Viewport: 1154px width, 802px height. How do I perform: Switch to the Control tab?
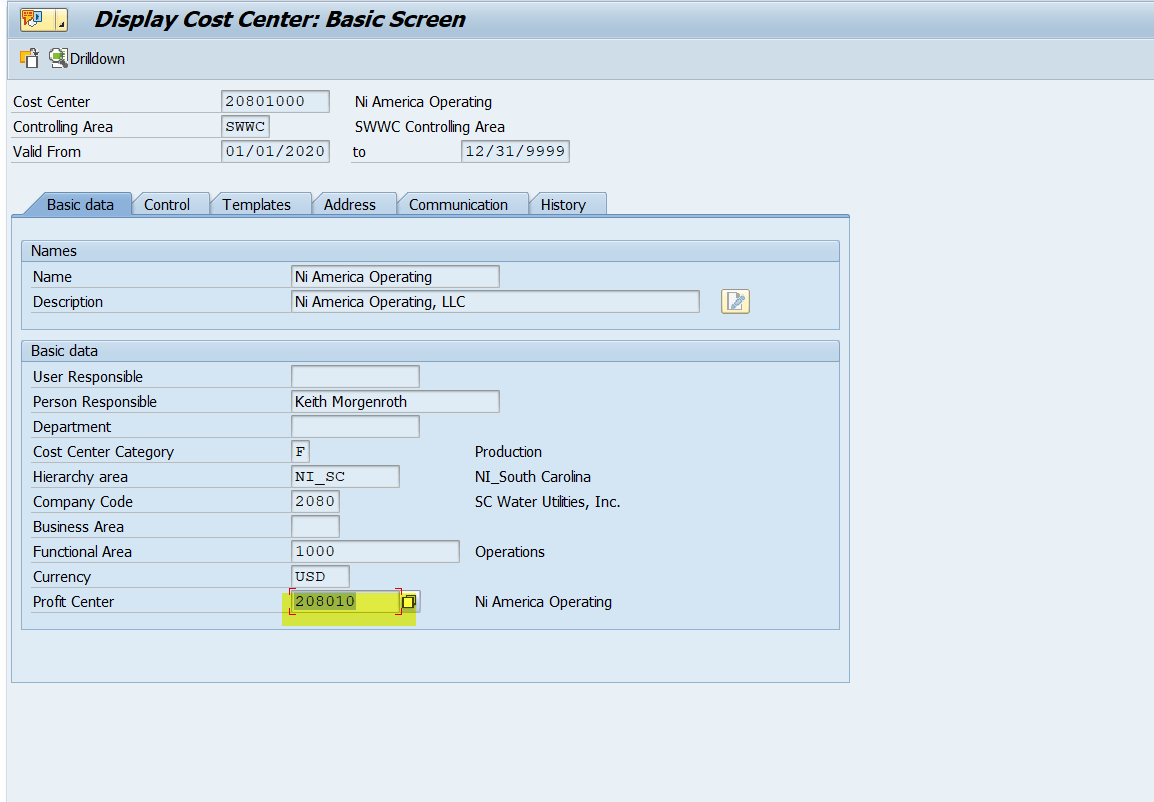[166, 204]
